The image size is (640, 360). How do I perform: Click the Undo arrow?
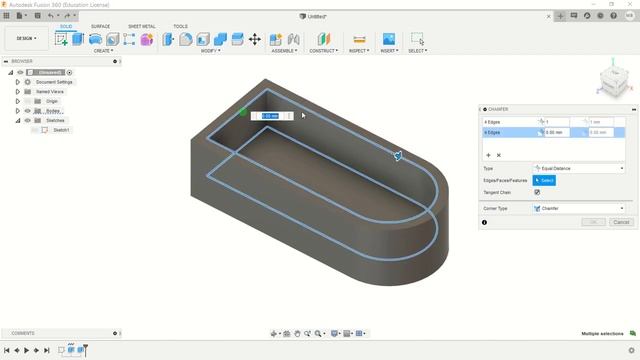(x=50, y=16)
